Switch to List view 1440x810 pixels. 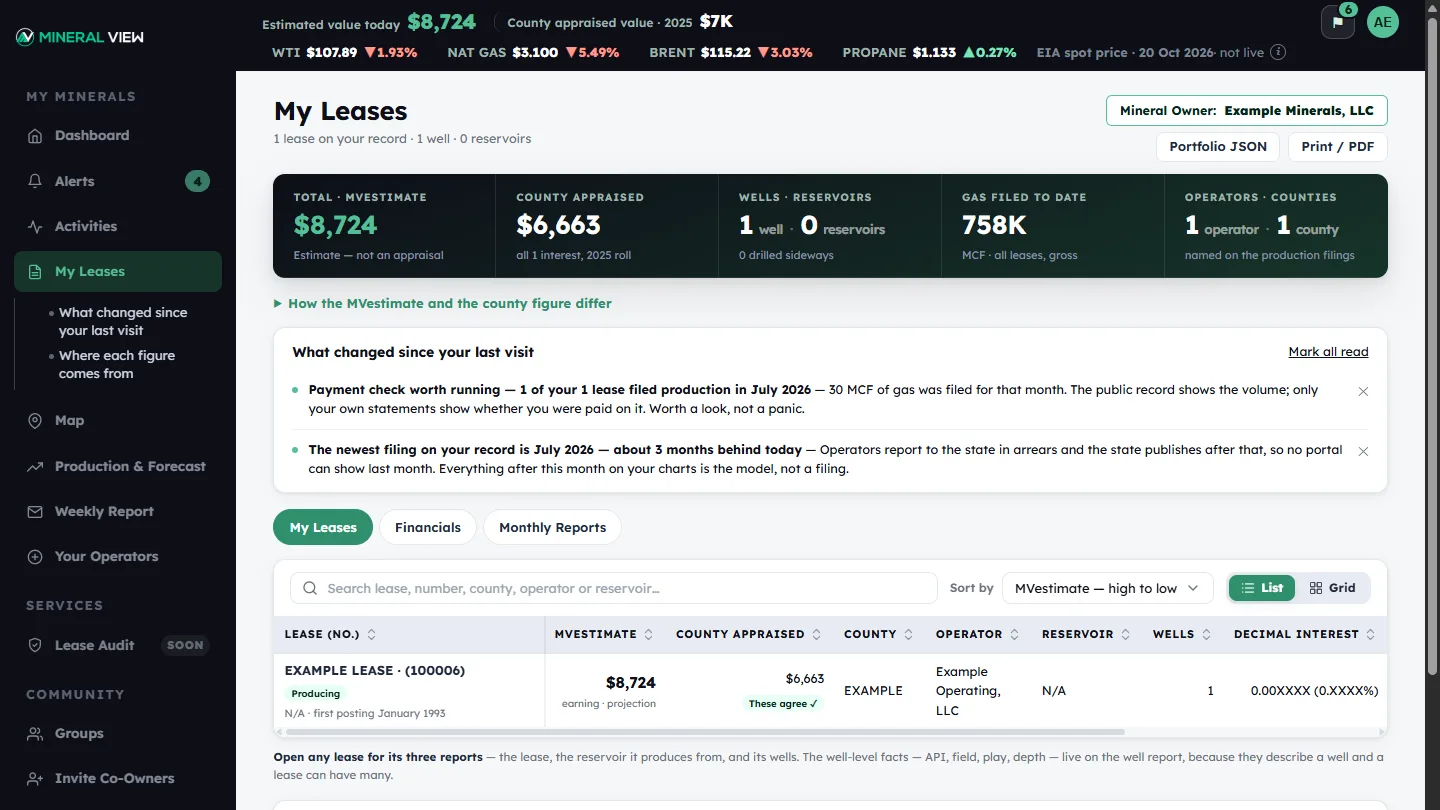1262,588
